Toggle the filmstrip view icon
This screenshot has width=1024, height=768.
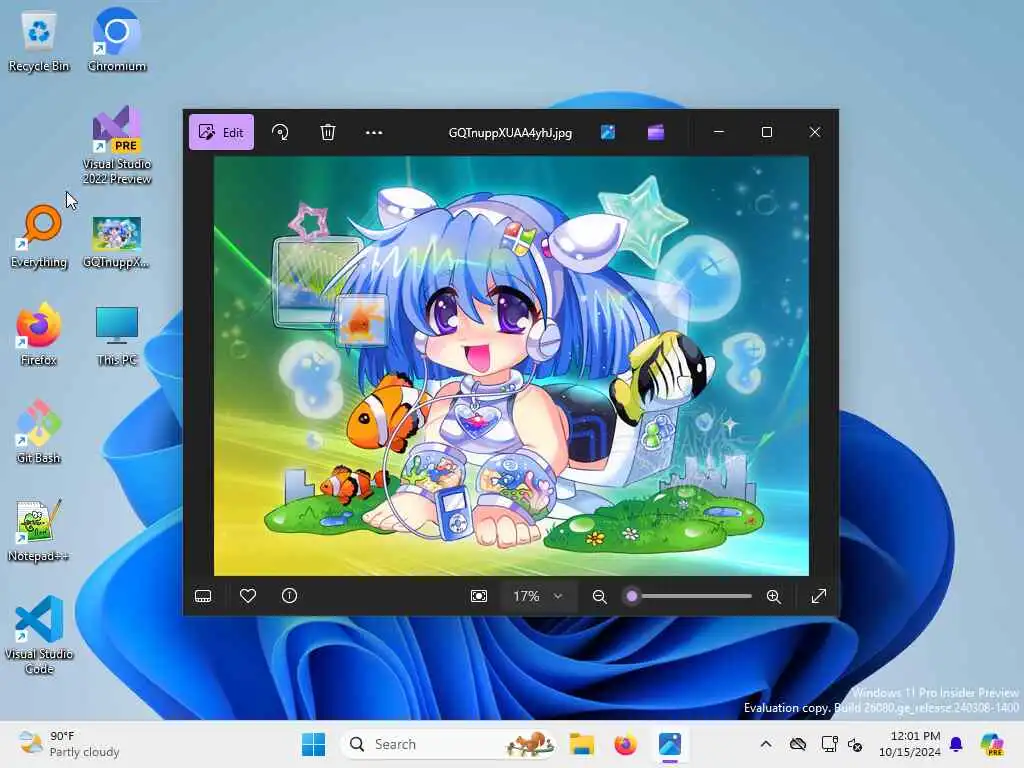click(203, 596)
